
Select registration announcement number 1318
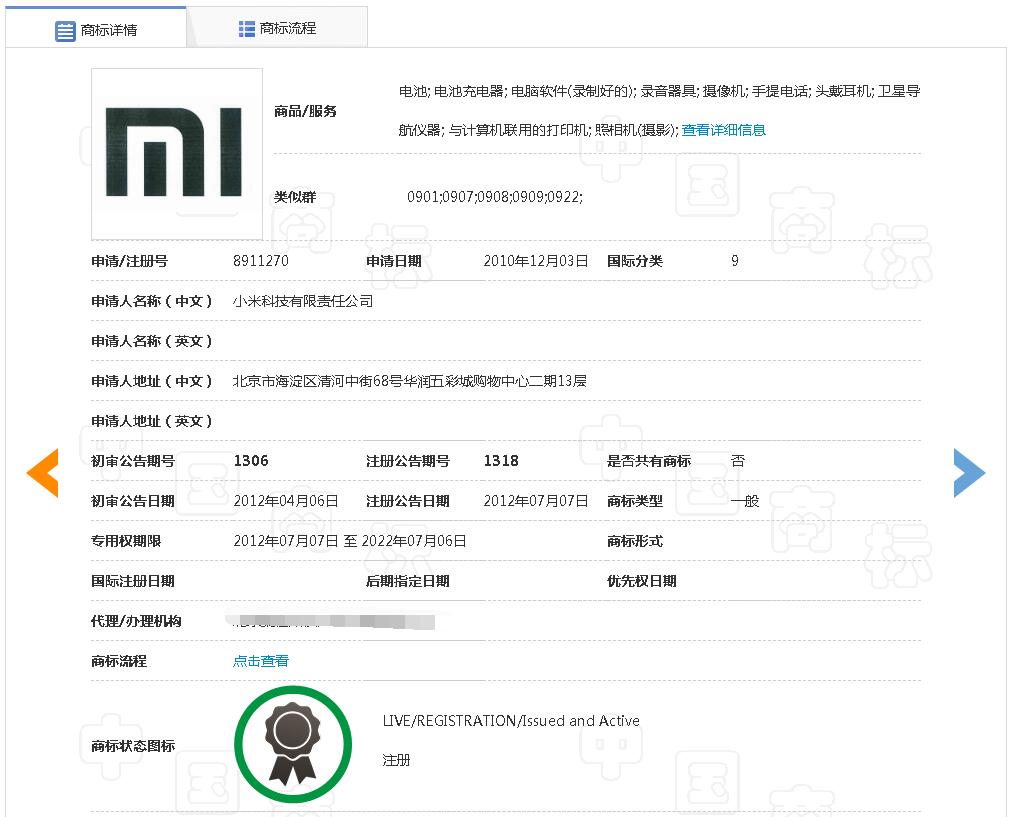click(501, 461)
